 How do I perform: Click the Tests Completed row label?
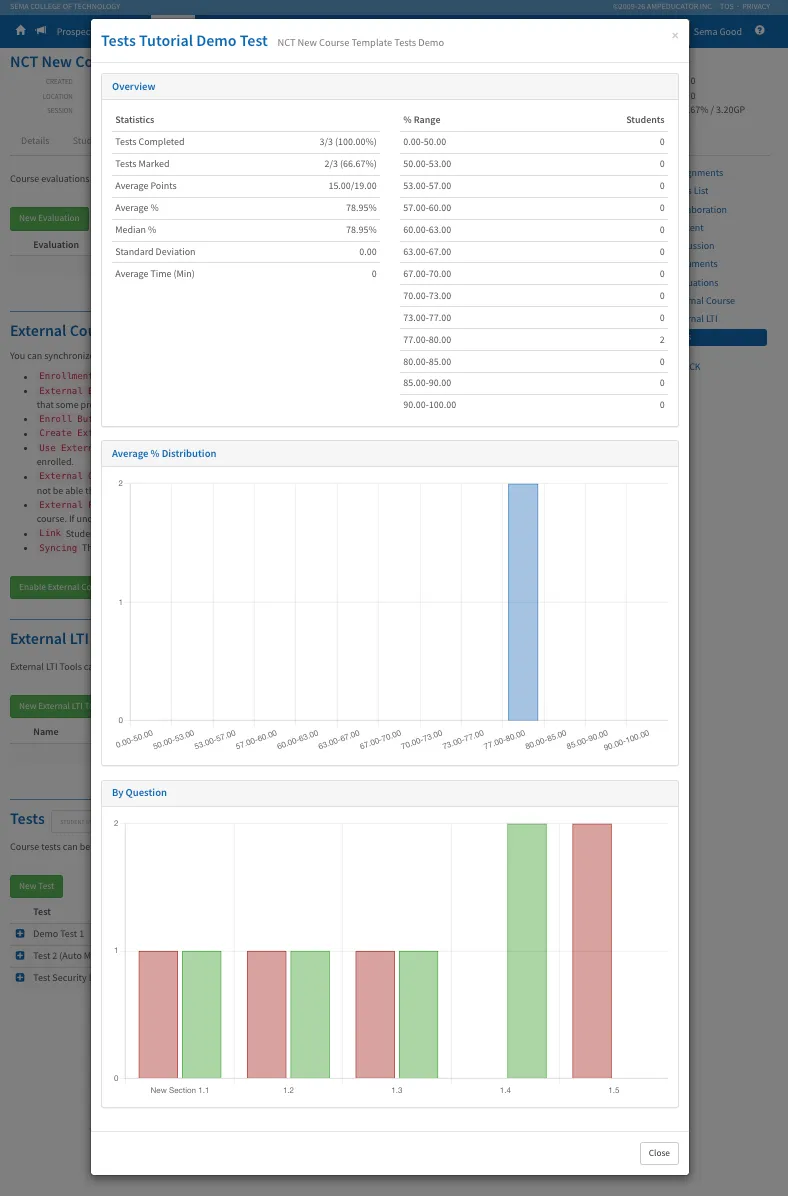pos(150,142)
